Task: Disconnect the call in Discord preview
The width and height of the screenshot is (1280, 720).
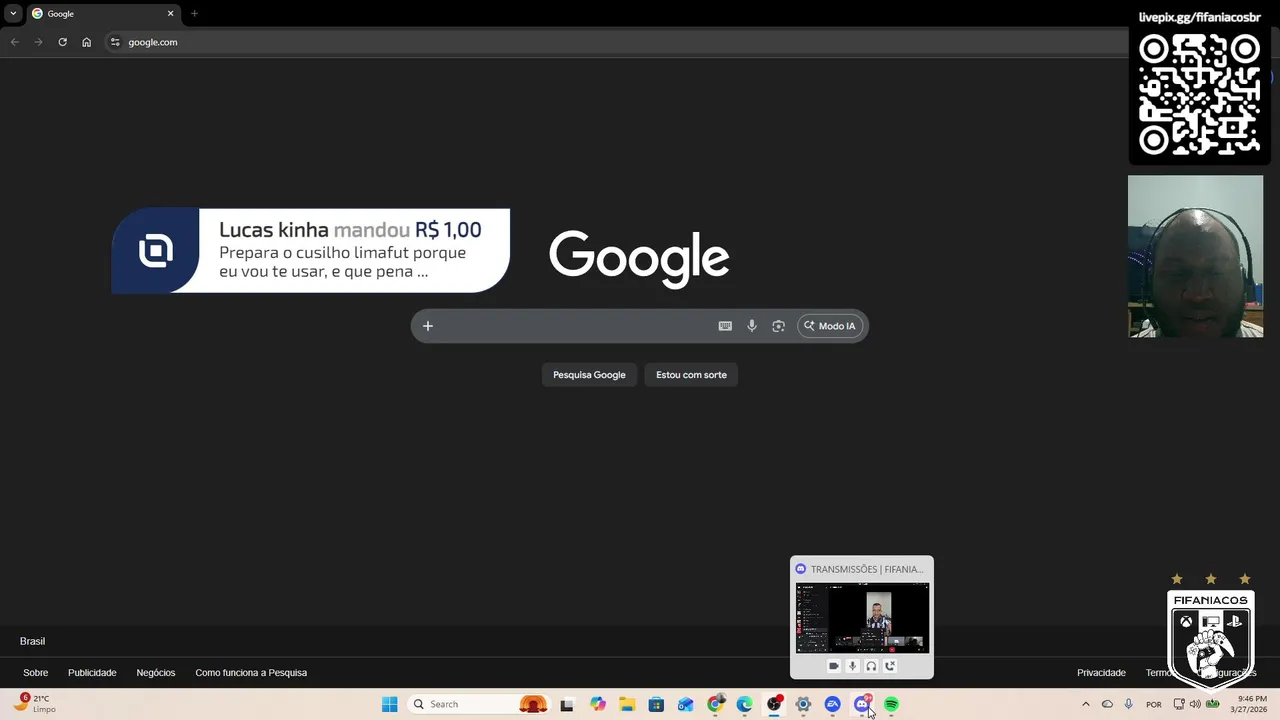Action: [x=890, y=666]
